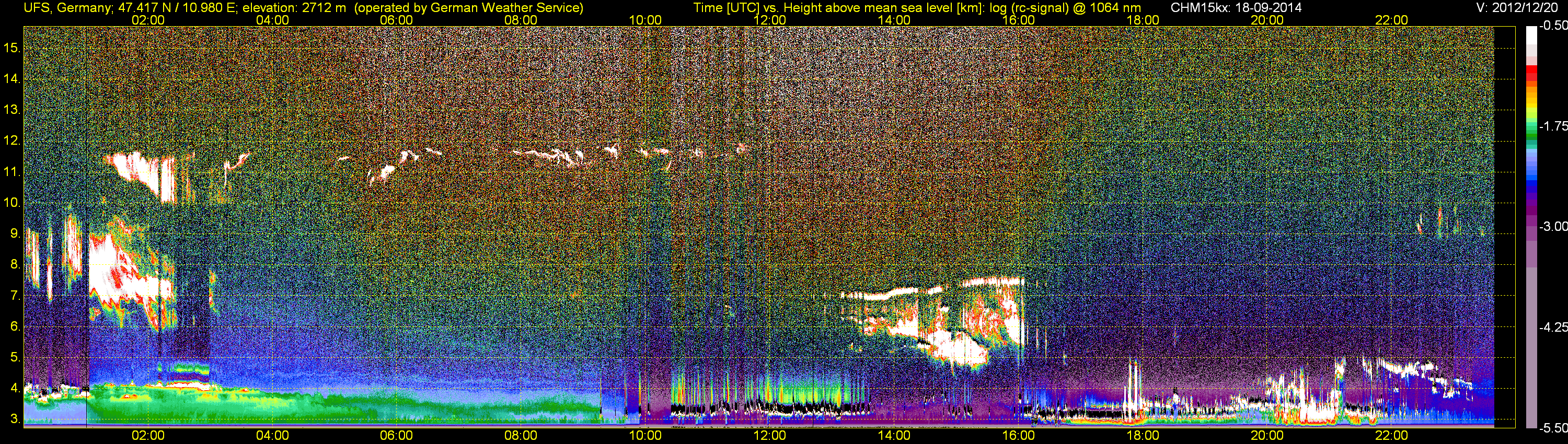Click the 18:00 label on bottom time axis
1568x444 pixels.
pyautogui.click(x=1143, y=436)
